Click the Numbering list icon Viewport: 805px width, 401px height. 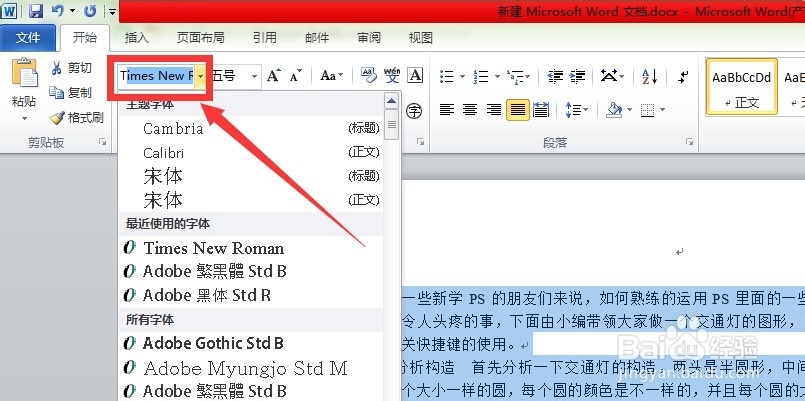tap(482, 77)
